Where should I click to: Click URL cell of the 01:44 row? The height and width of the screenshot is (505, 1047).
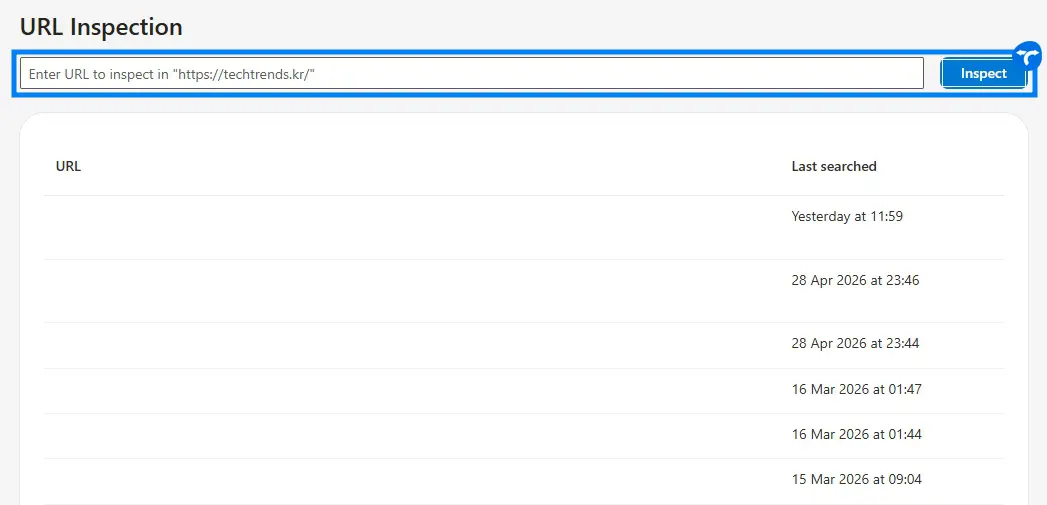[400, 435]
